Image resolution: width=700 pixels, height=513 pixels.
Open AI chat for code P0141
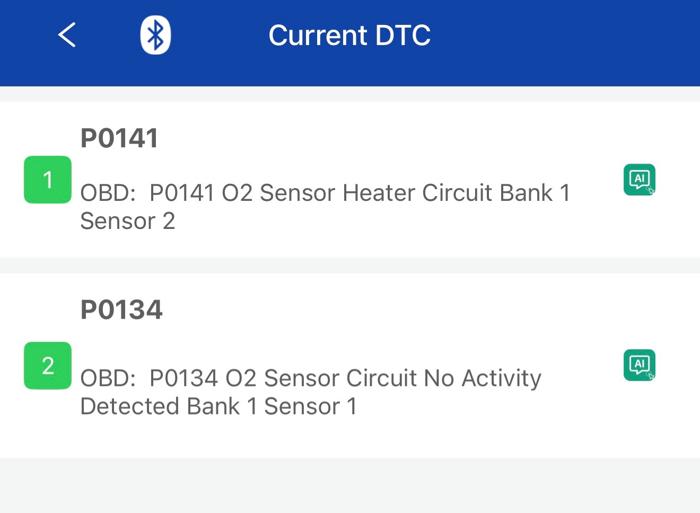tap(639, 179)
